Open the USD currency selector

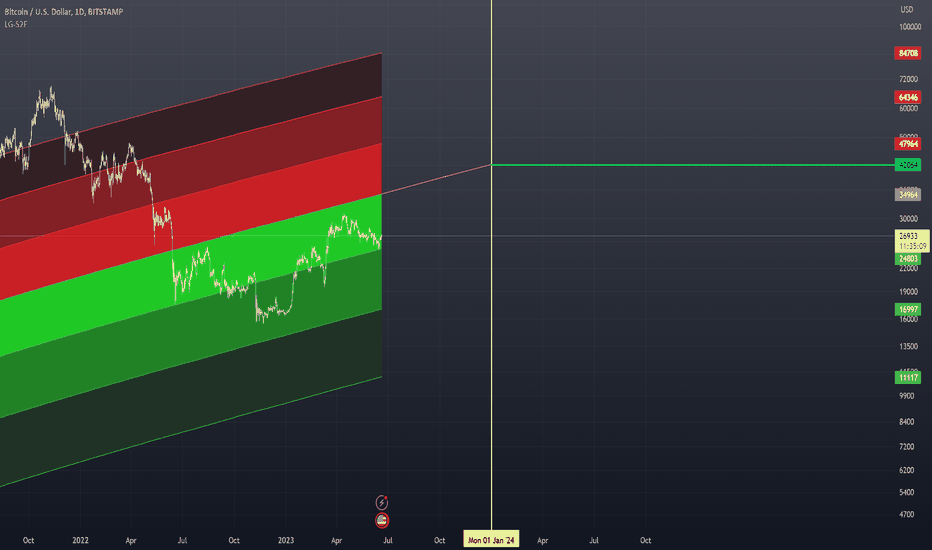[906, 10]
